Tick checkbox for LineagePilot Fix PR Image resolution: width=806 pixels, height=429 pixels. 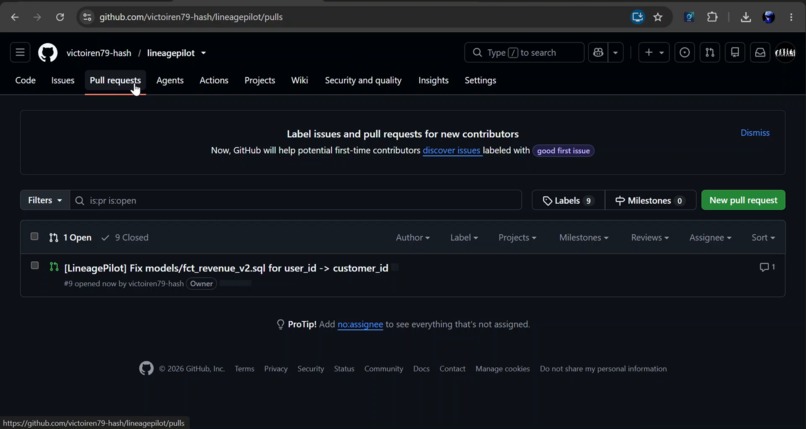click(x=34, y=266)
